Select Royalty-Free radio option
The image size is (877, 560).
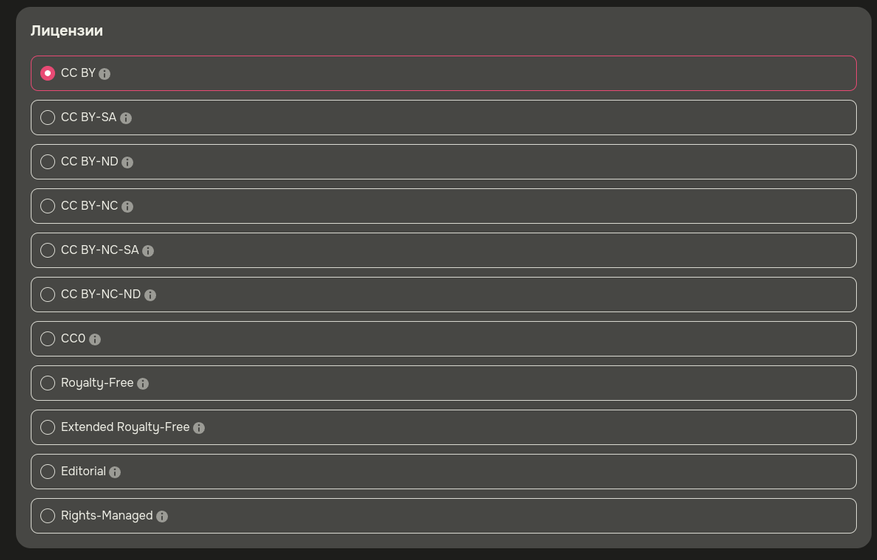click(x=47, y=383)
